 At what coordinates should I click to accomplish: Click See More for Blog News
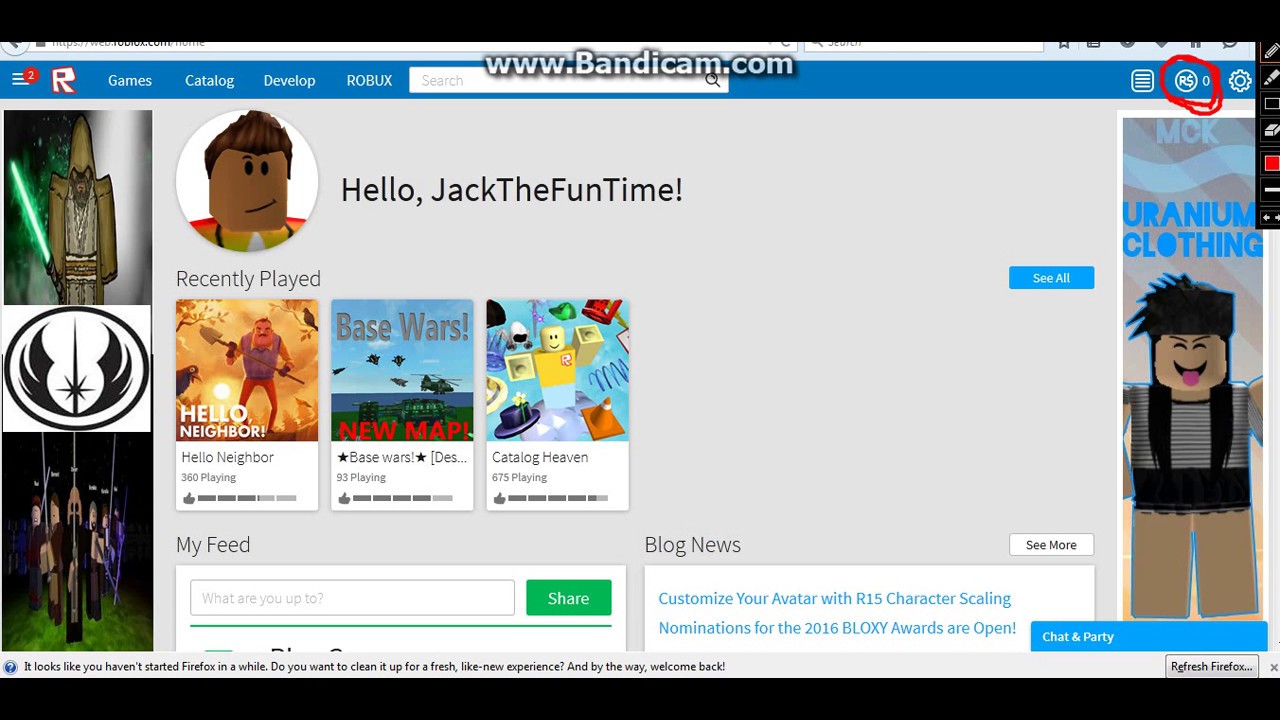tap(1051, 545)
